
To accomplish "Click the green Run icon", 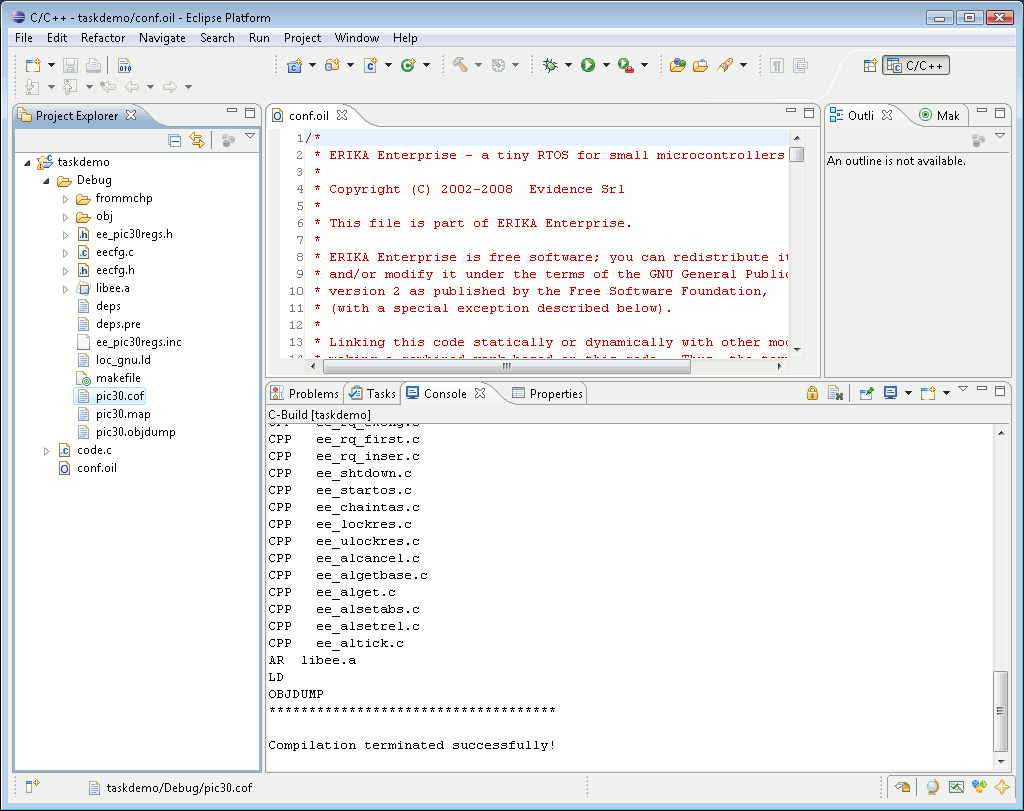I will tap(588, 65).
